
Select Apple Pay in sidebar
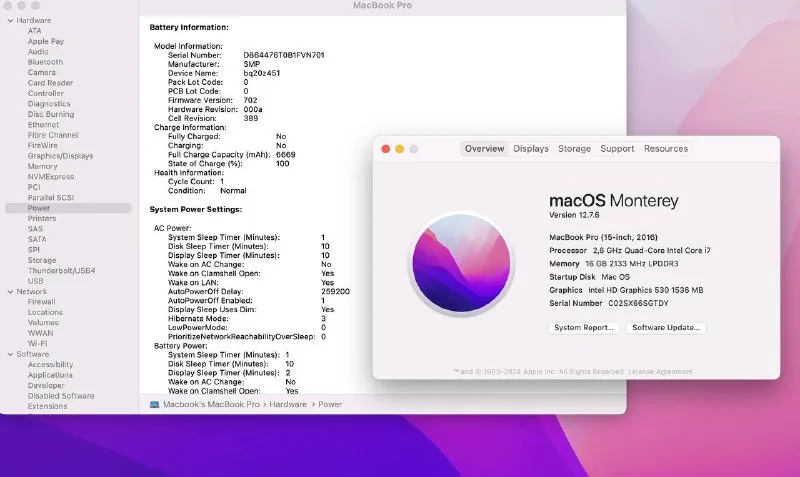(x=46, y=41)
